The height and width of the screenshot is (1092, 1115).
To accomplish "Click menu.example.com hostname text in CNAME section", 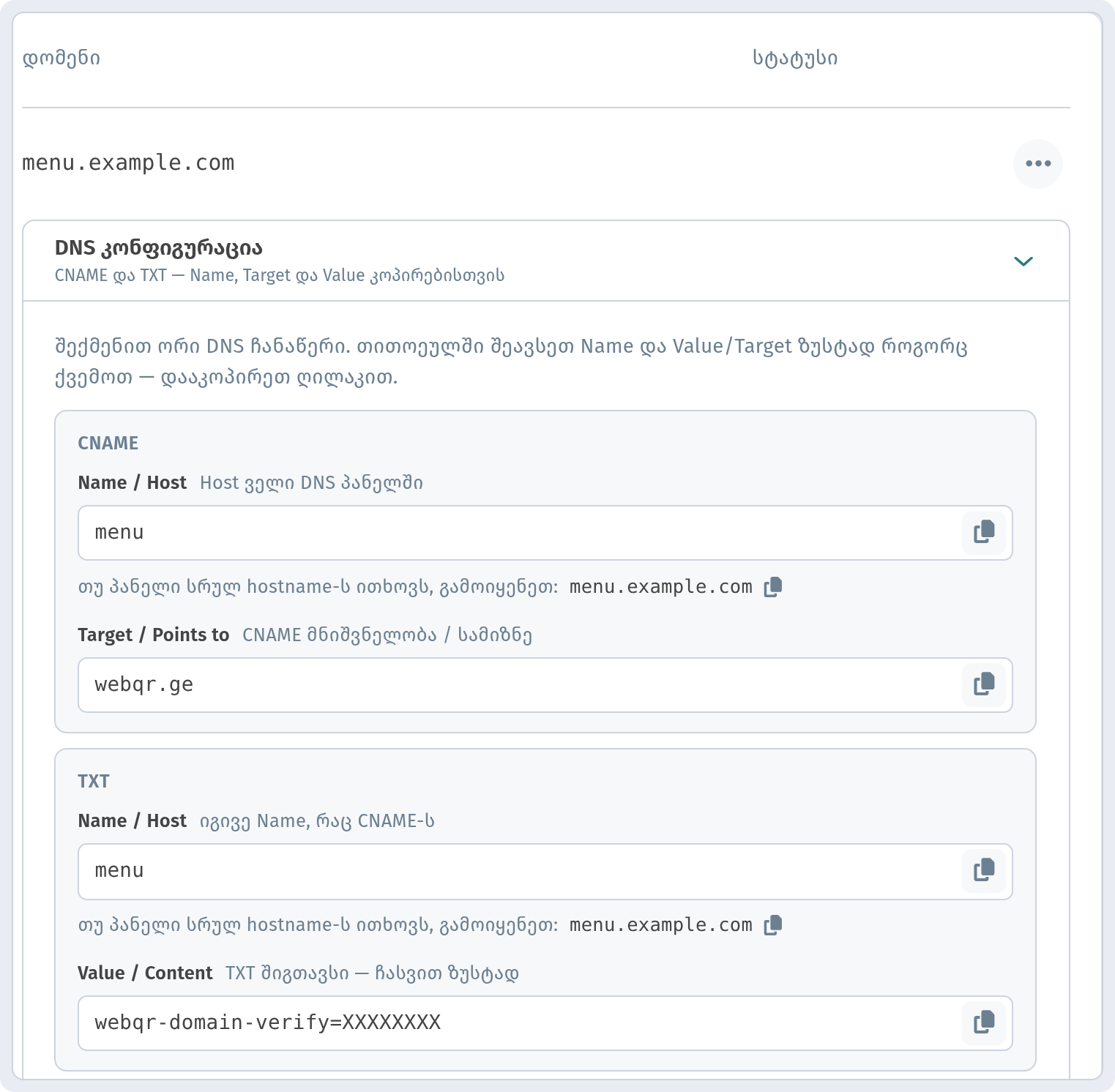I will pos(660,587).
